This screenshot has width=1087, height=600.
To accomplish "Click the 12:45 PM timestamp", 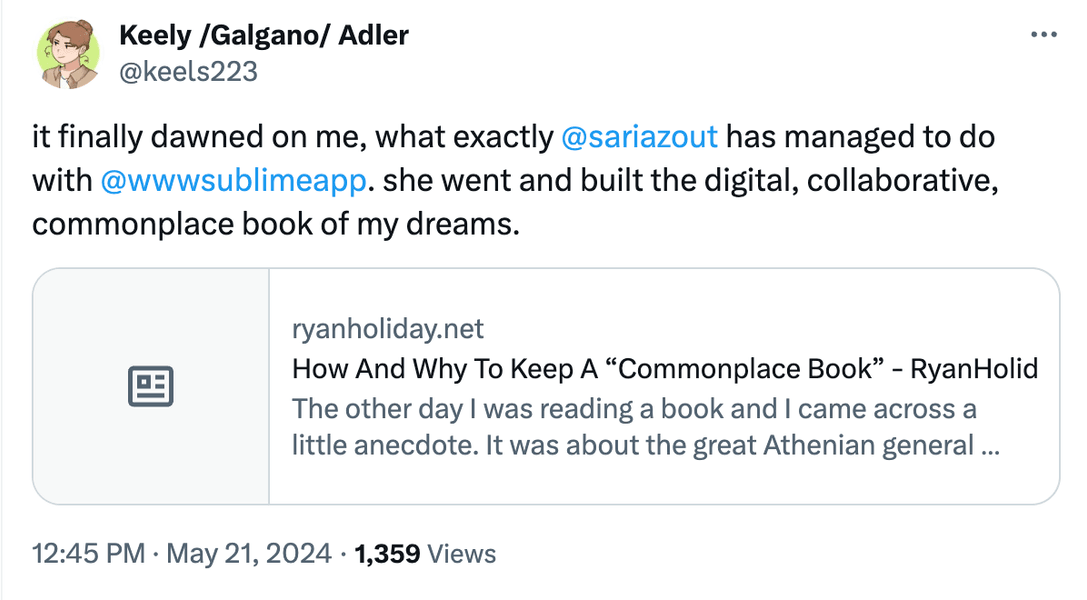I will click(89, 554).
